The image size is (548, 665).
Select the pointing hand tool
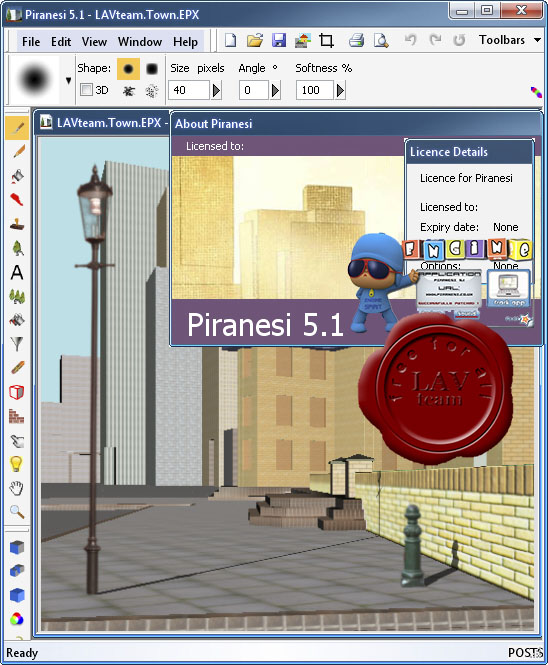click(17, 440)
